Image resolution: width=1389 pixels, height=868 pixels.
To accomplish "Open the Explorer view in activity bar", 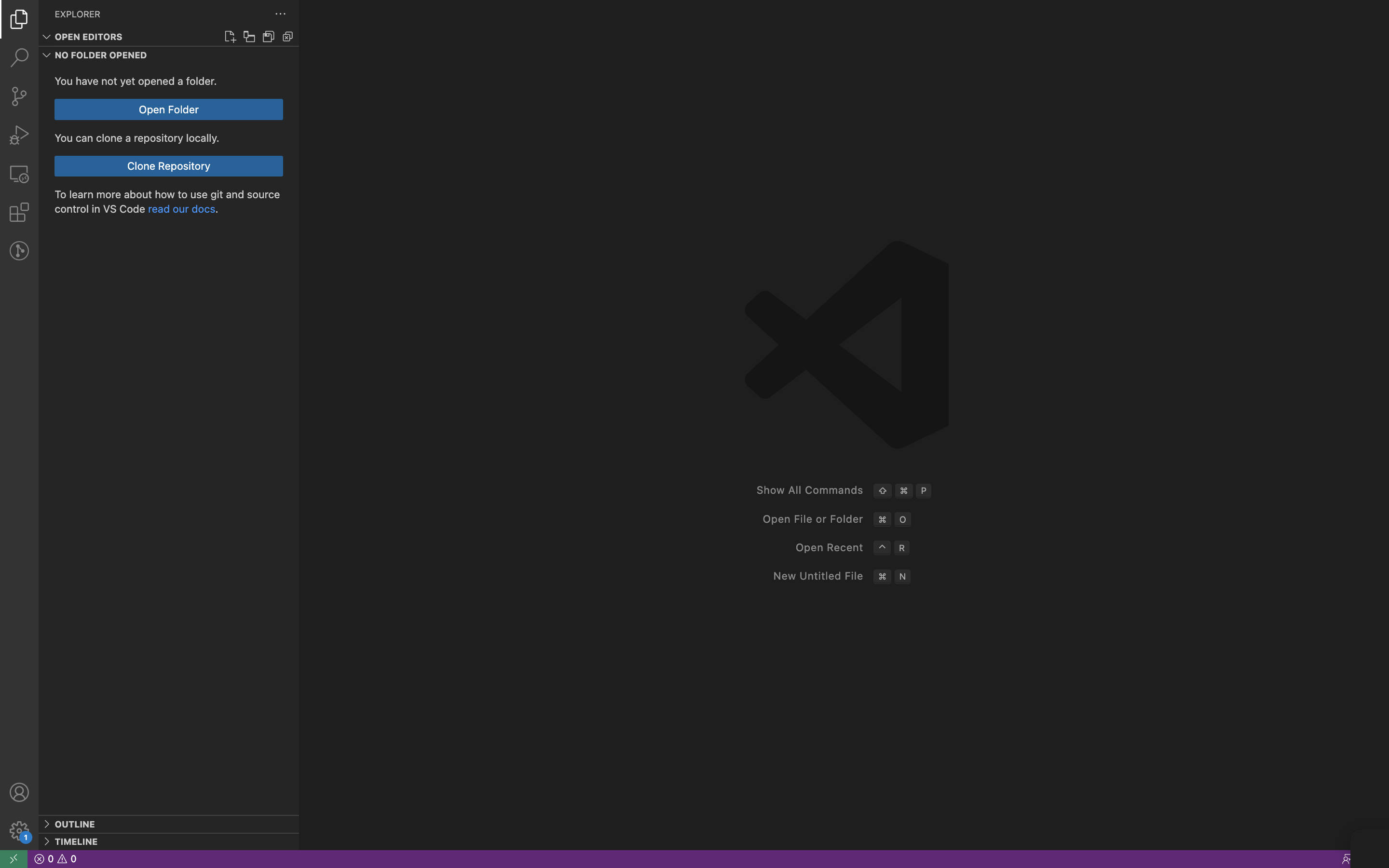I will (19, 19).
